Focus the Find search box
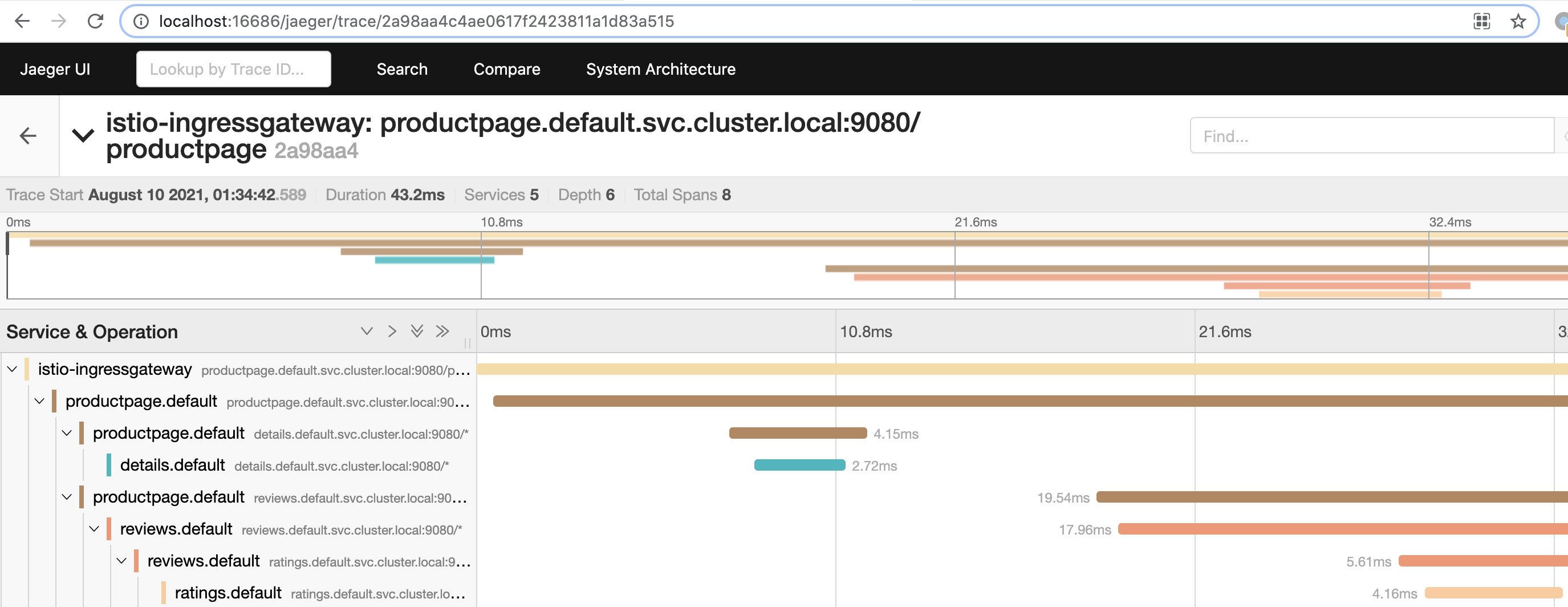The width and height of the screenshot is (1568, 607). pos(1372,136)
